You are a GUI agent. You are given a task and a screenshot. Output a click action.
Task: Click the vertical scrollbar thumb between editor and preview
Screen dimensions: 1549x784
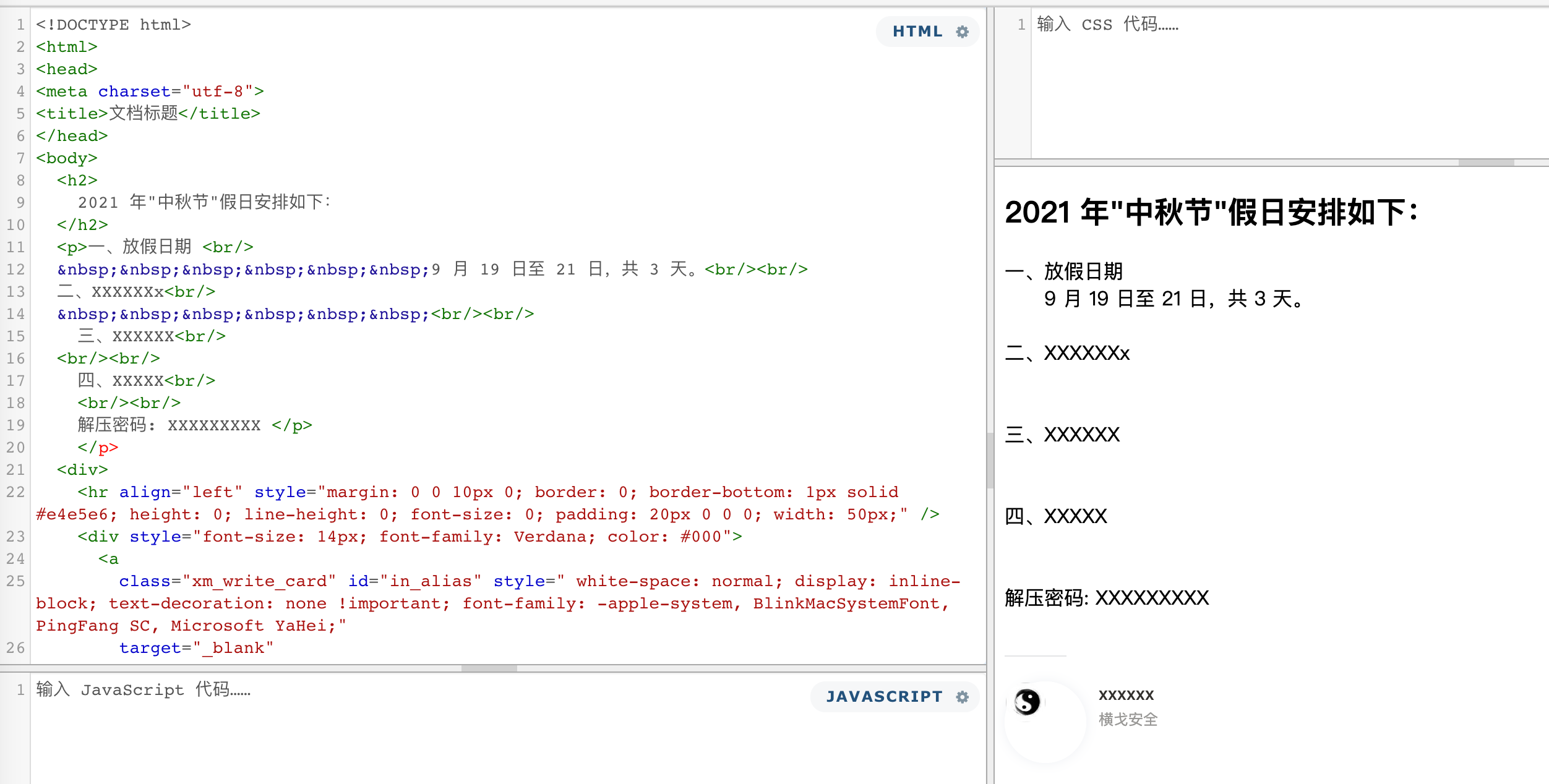click(x=990, y=461)
